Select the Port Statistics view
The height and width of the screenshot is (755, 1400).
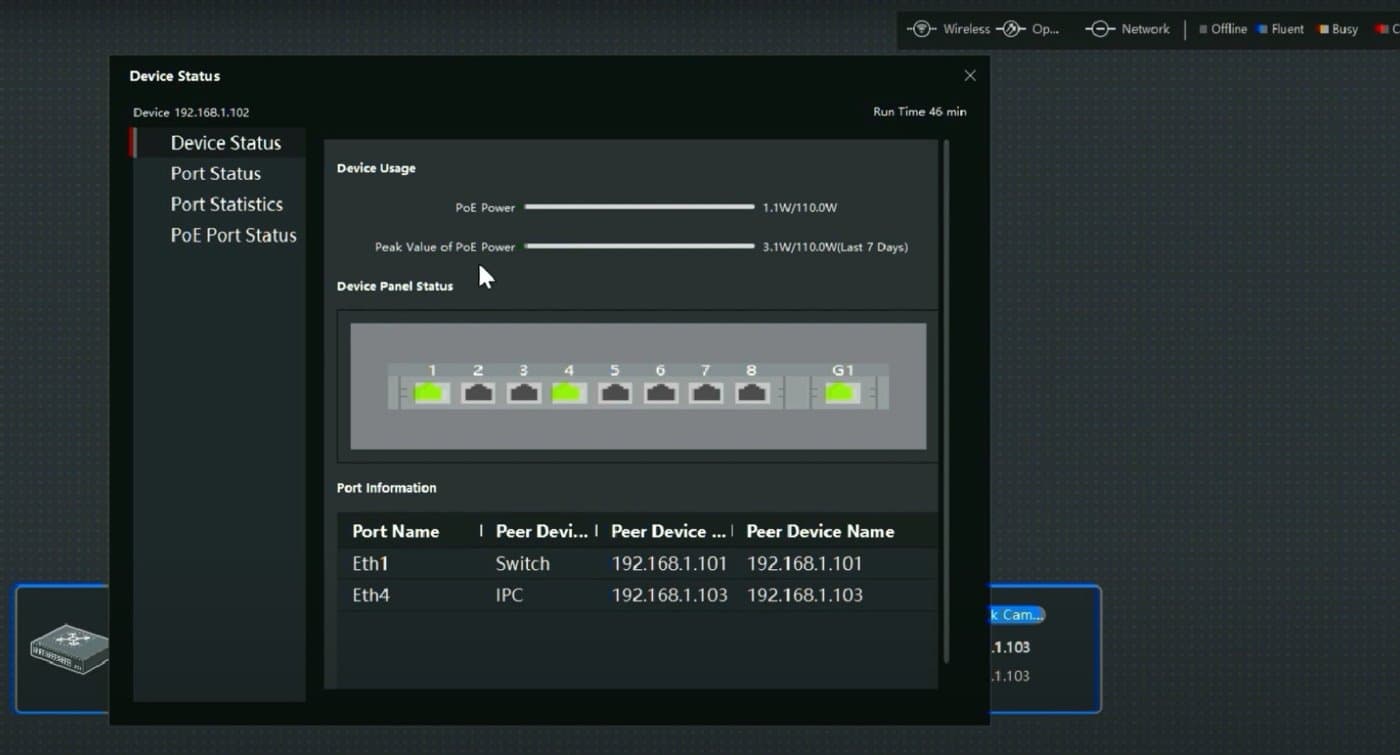point(226,204)
